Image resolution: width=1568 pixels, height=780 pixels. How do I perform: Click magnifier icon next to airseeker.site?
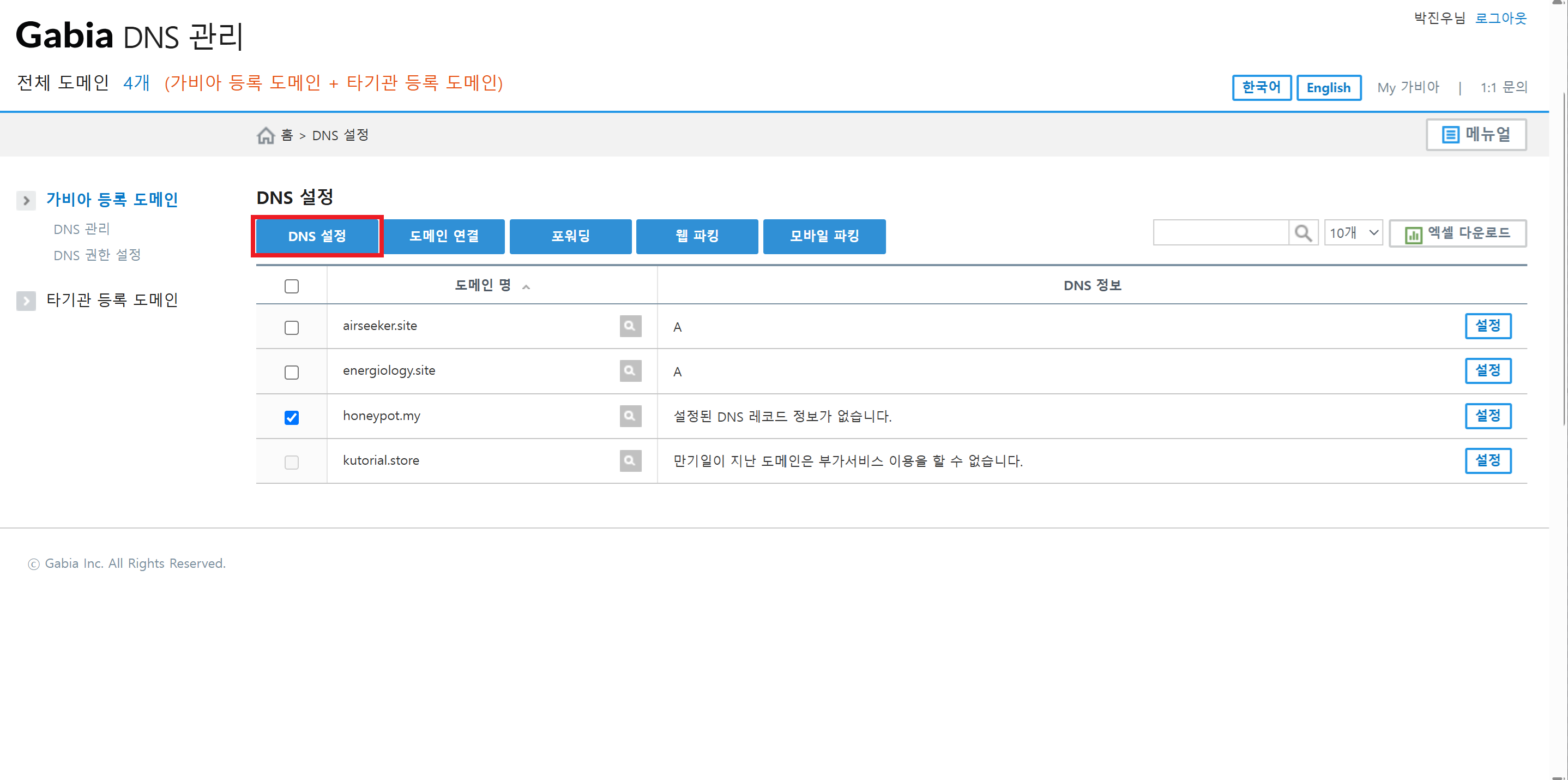point(630,326)
